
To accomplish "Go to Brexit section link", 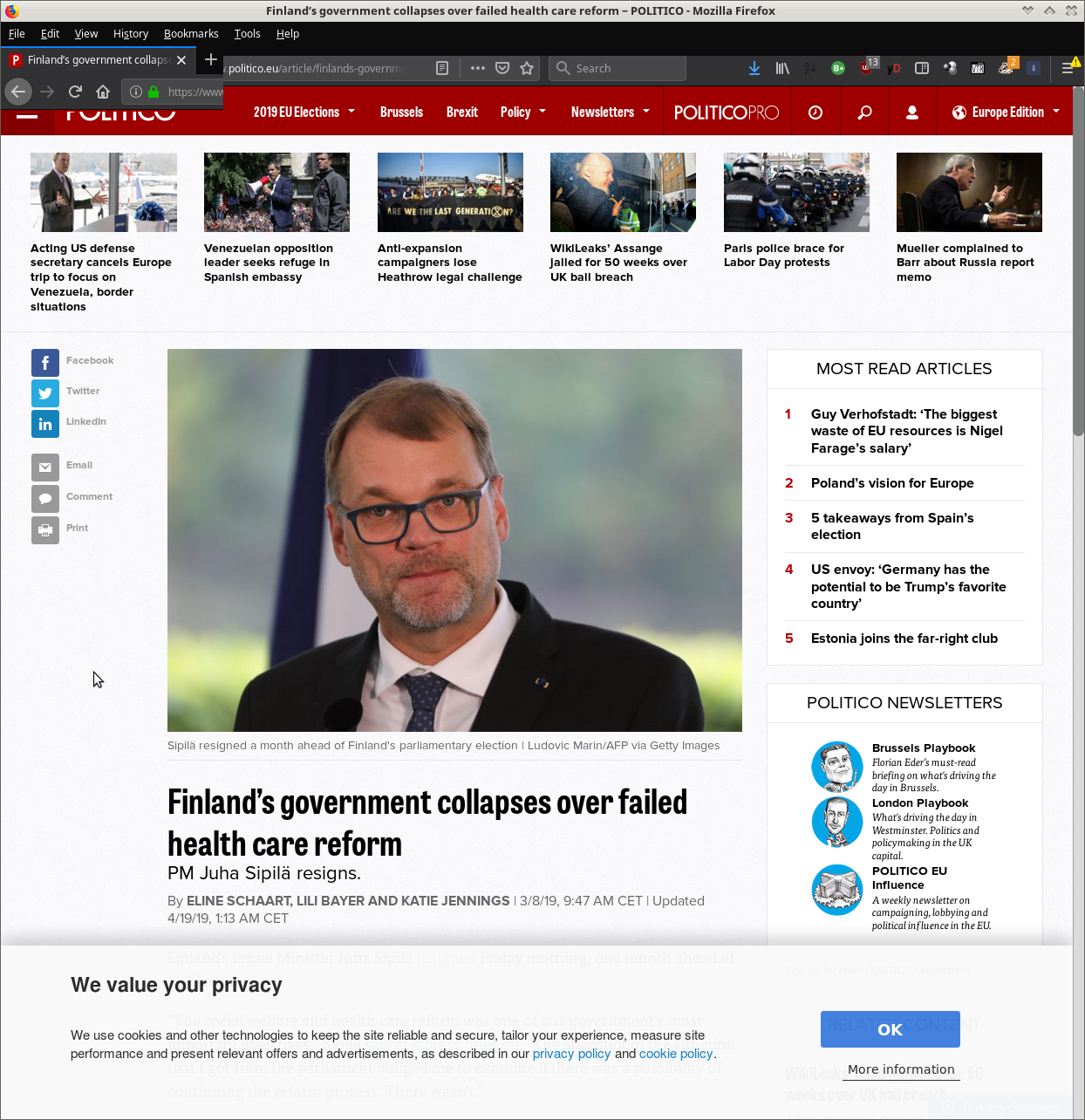I will (x=461, y=112).
